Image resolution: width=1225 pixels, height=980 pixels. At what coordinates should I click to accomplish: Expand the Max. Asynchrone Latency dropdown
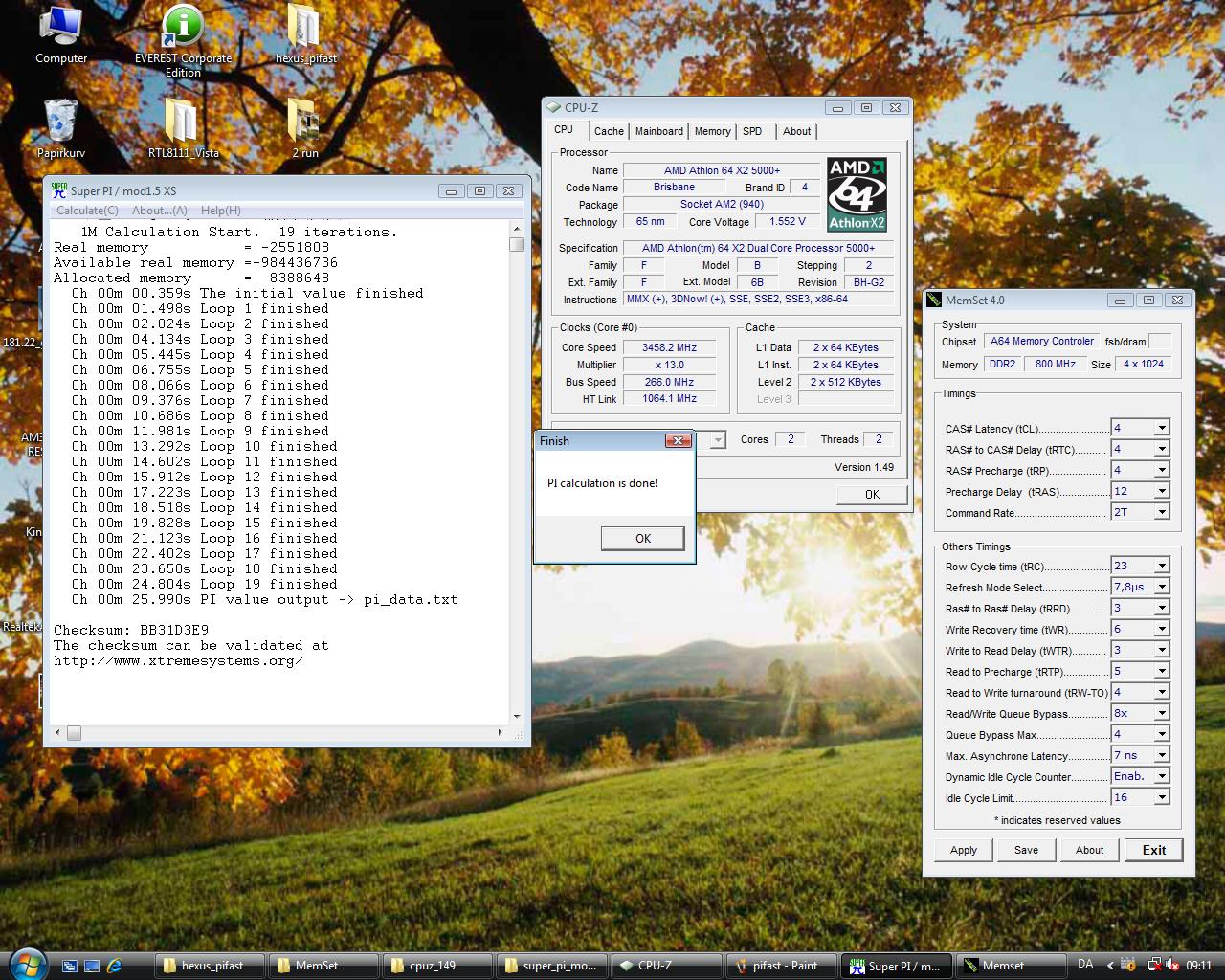(1161, 755)
